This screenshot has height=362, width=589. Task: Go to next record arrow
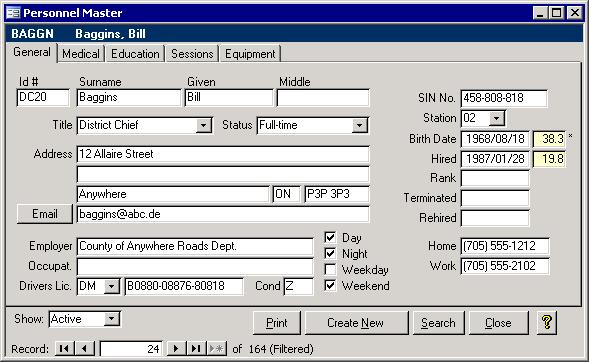[175, 348]
